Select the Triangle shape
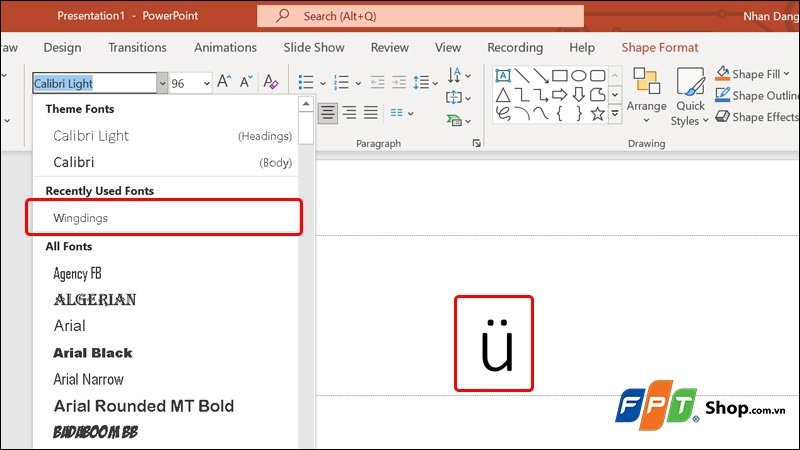The width and height of the screenshot is (800, 450). click(503, 95)
